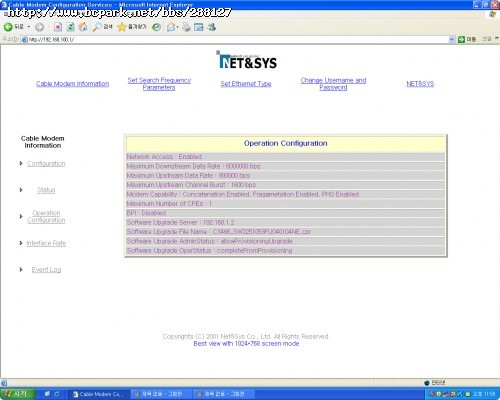Screen dimensions: 500x400
Task: Click the Operation Configuration table header
Action: coord(285,144)
